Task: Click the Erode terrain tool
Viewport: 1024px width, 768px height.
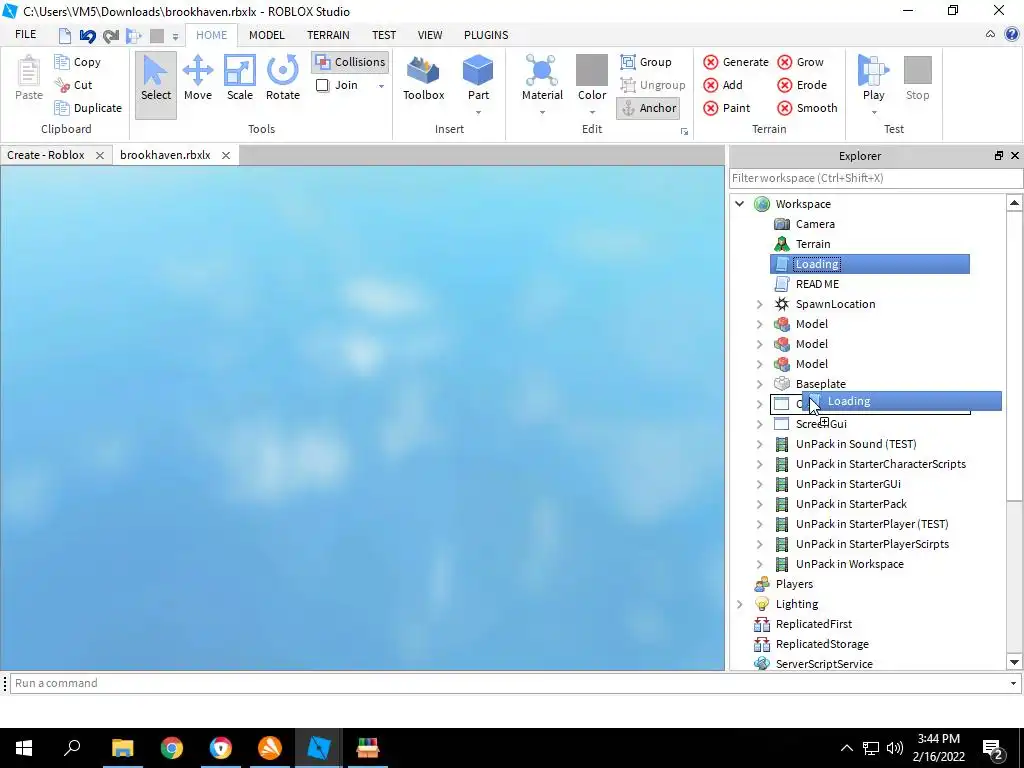Action: click(x=802, y=85)
